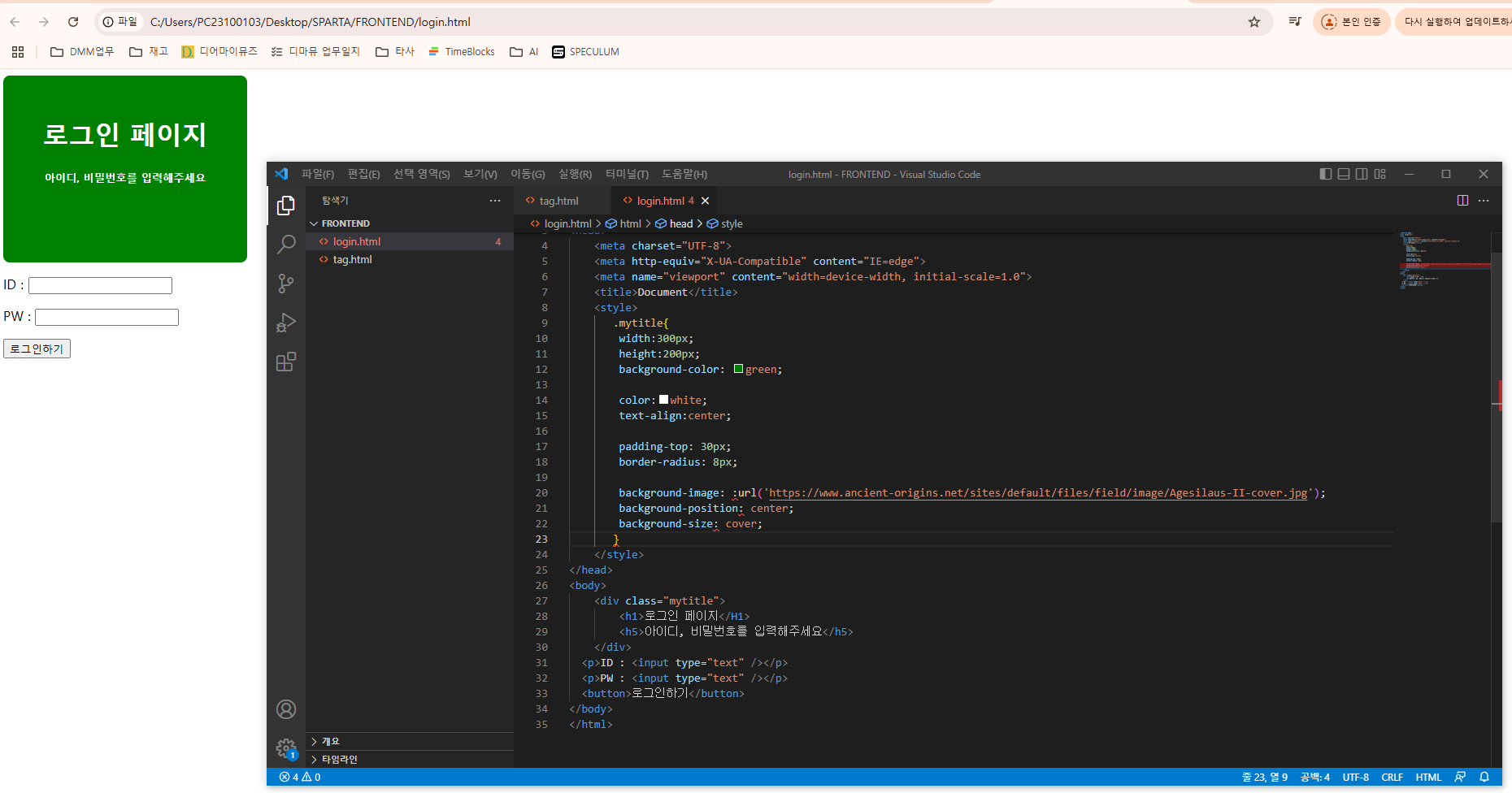Viewport: 1512px width, 793px height.
Task: Toggle the primary side bar layout icon
Action: point(1326,174)
